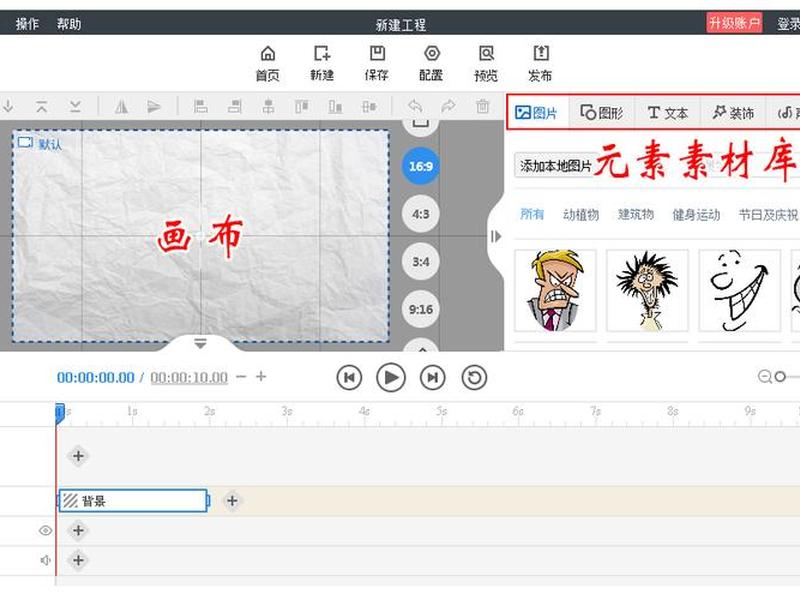
Task: Filter images by 健身运动 category
Action: (x=696, y=214)
